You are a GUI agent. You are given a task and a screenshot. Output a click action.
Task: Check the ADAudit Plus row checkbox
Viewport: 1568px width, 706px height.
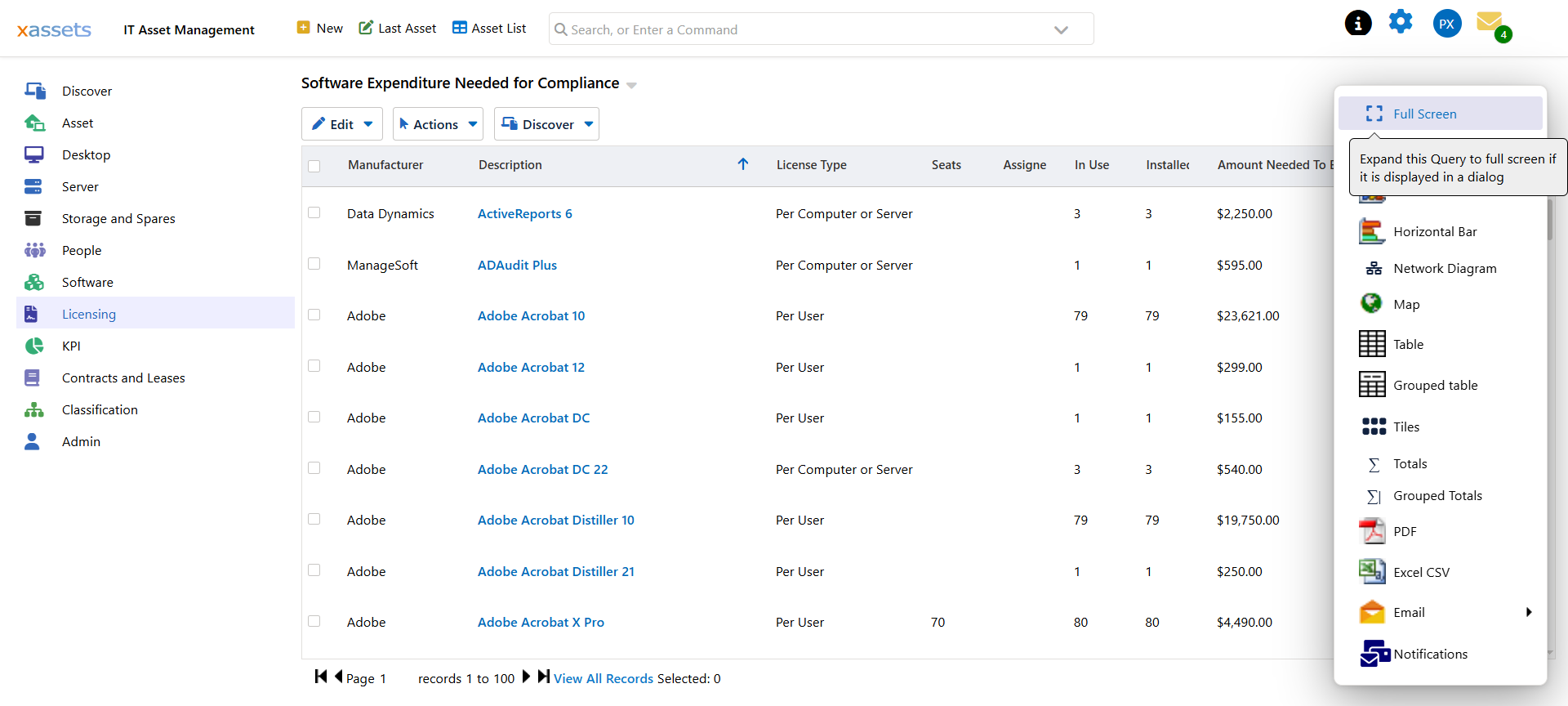(314, 264)
